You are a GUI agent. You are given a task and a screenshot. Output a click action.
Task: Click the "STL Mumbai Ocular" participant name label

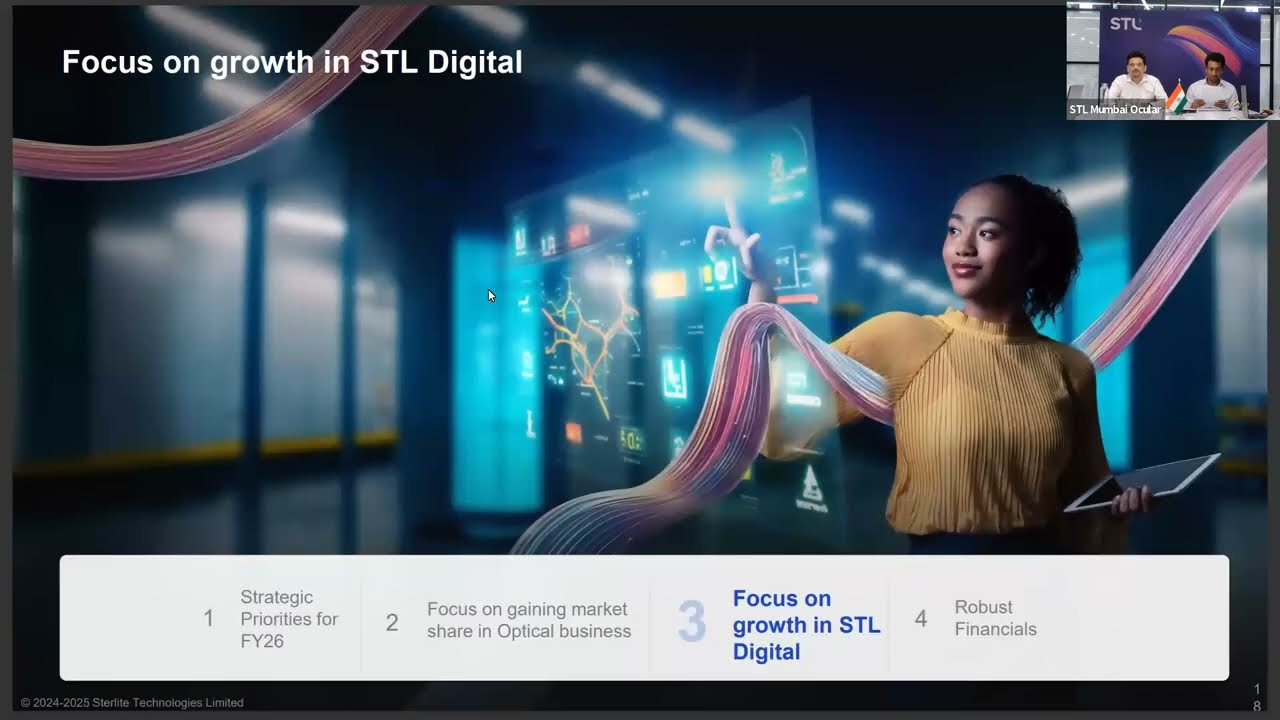tap(1115, 110)
